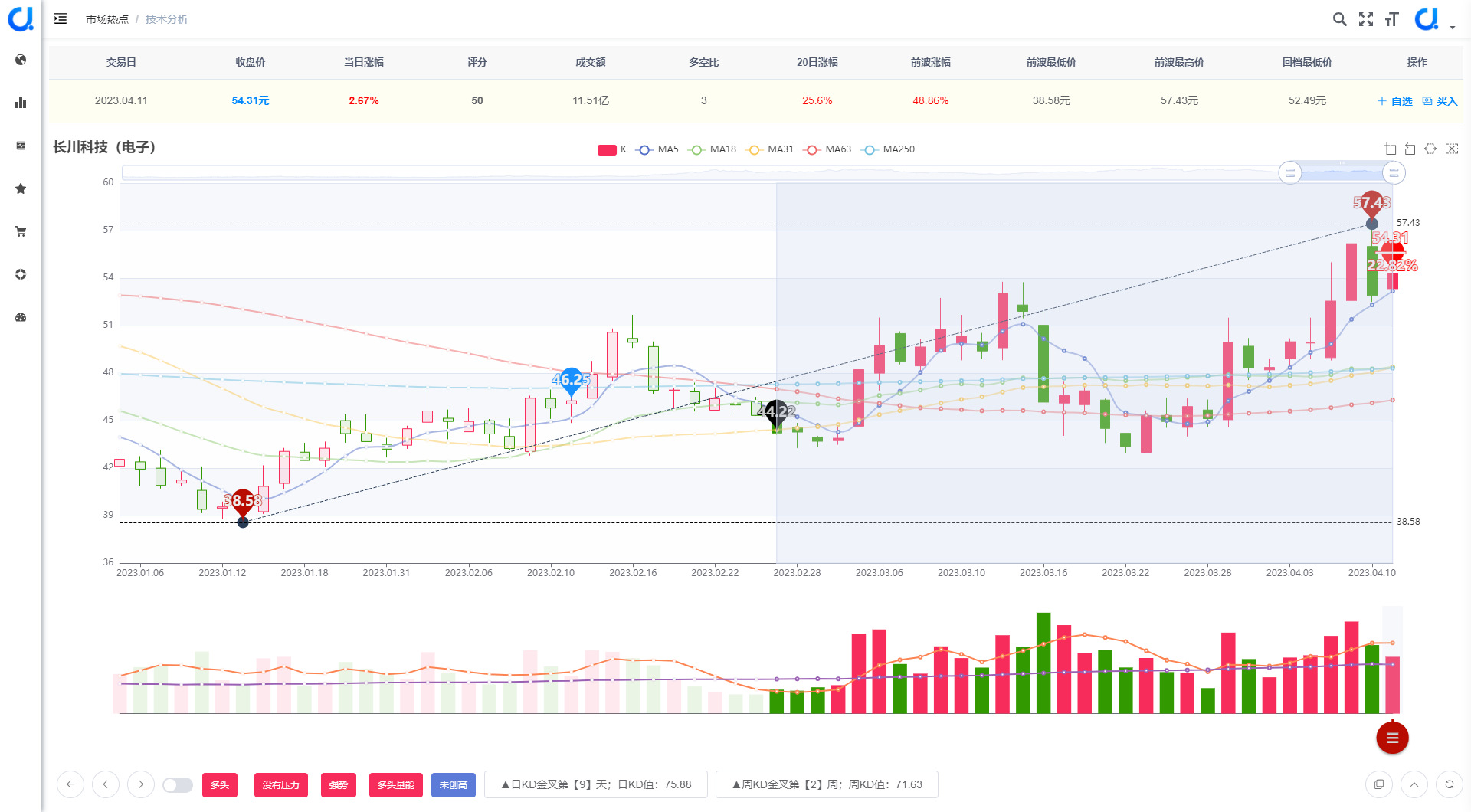The image size is (1471, 812).
Task: Enter fullscreen with the expand arrows icon
Action: tap(1366, 19)
